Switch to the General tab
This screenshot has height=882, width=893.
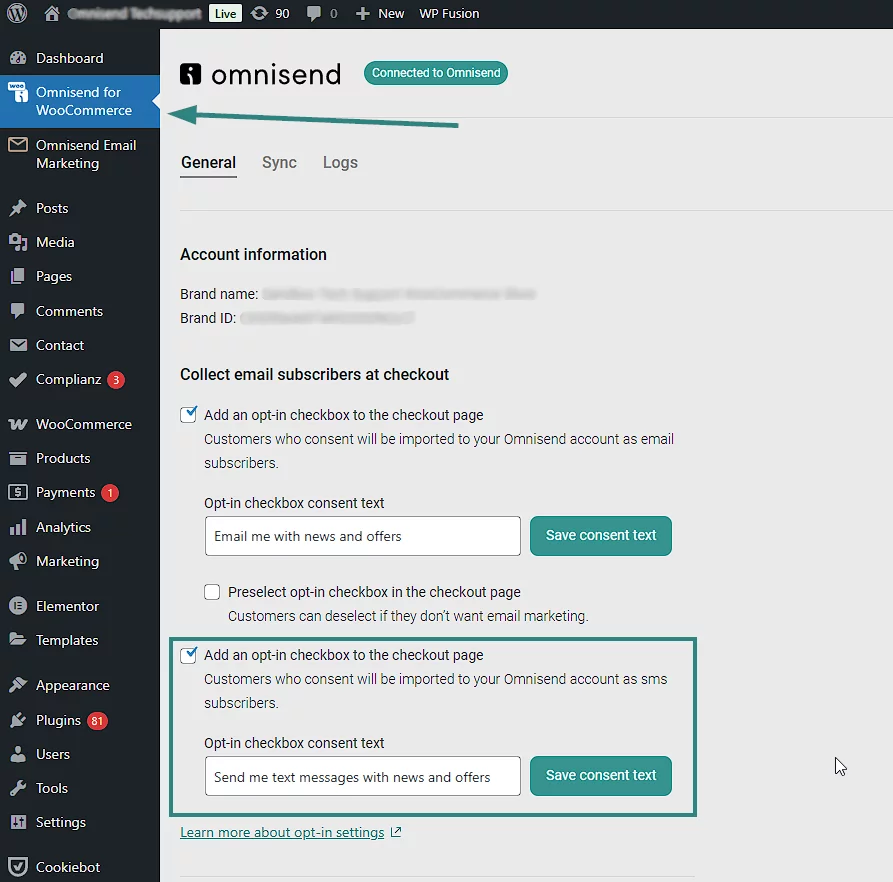point(208,163)
